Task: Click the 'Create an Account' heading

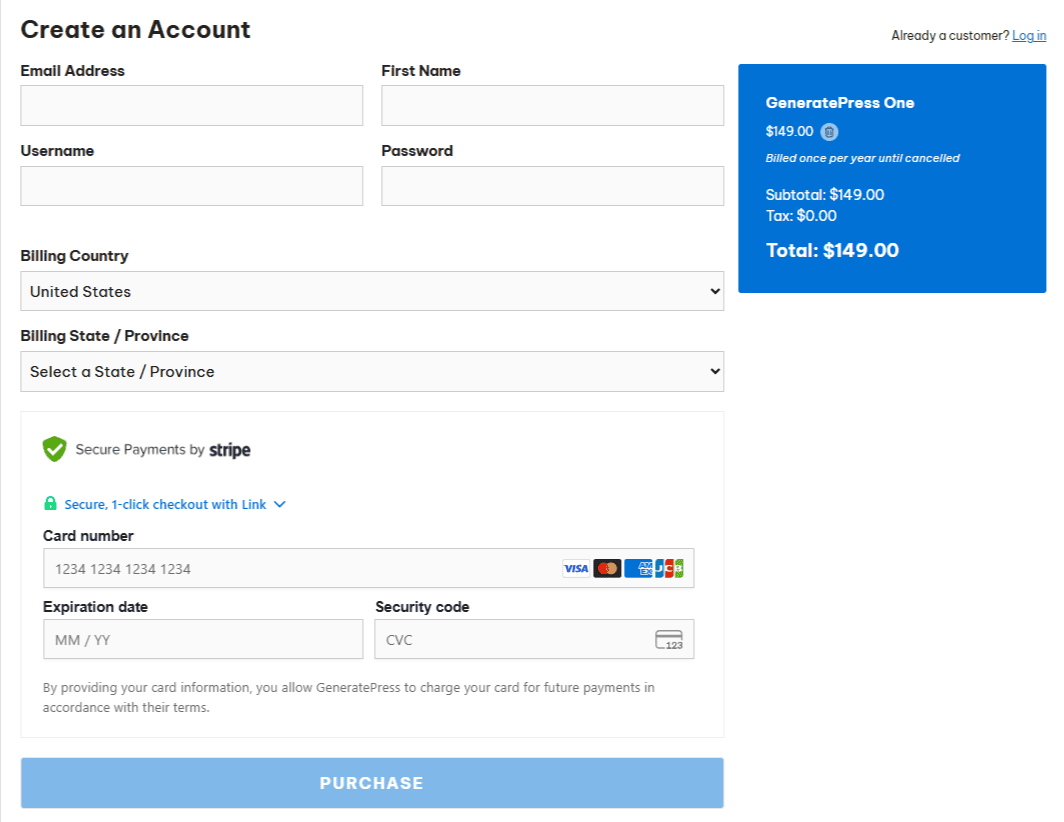Action: 136,30
